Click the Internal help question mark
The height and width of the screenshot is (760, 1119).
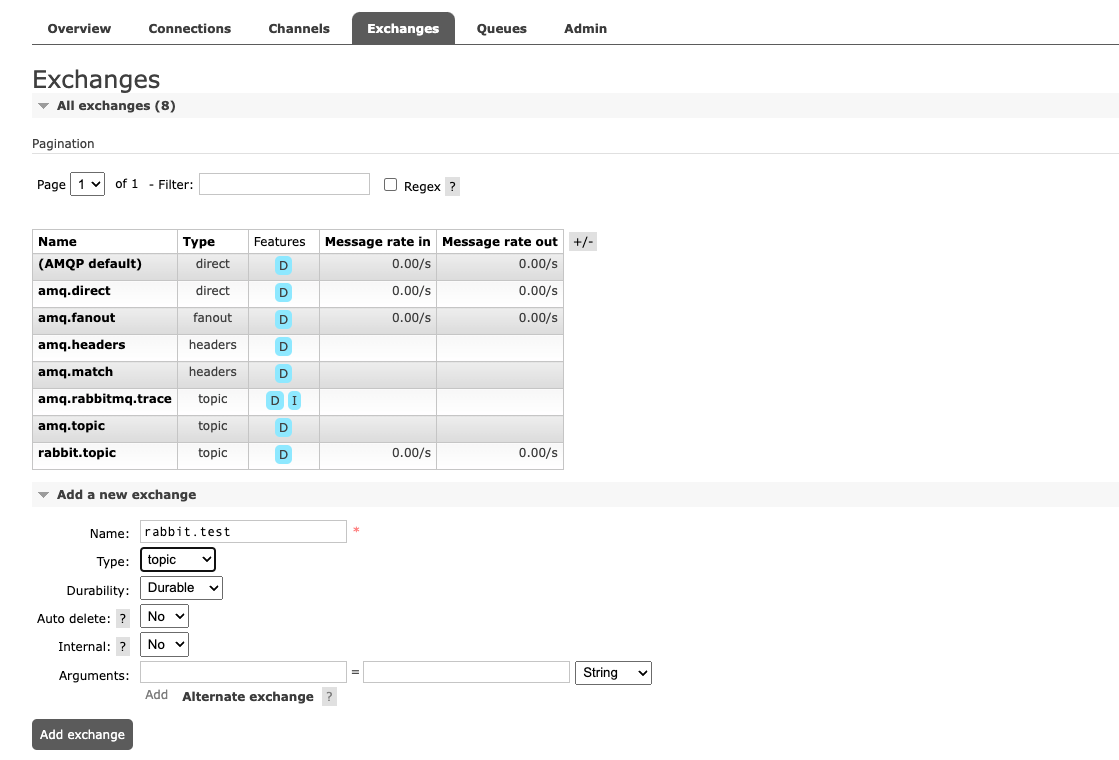pyautogui.click(x=123, y=647)
